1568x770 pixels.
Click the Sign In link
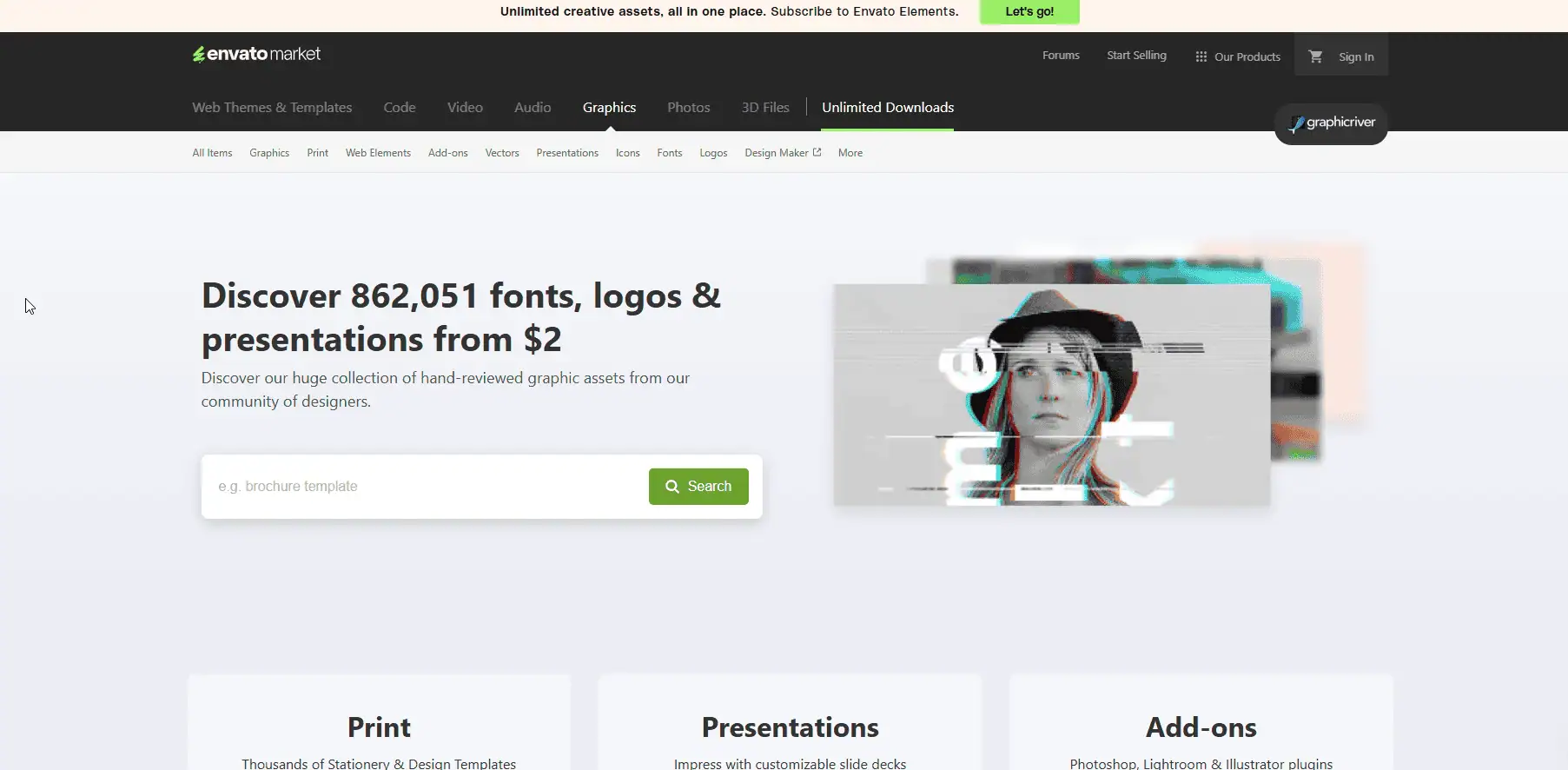point(1355,56)
